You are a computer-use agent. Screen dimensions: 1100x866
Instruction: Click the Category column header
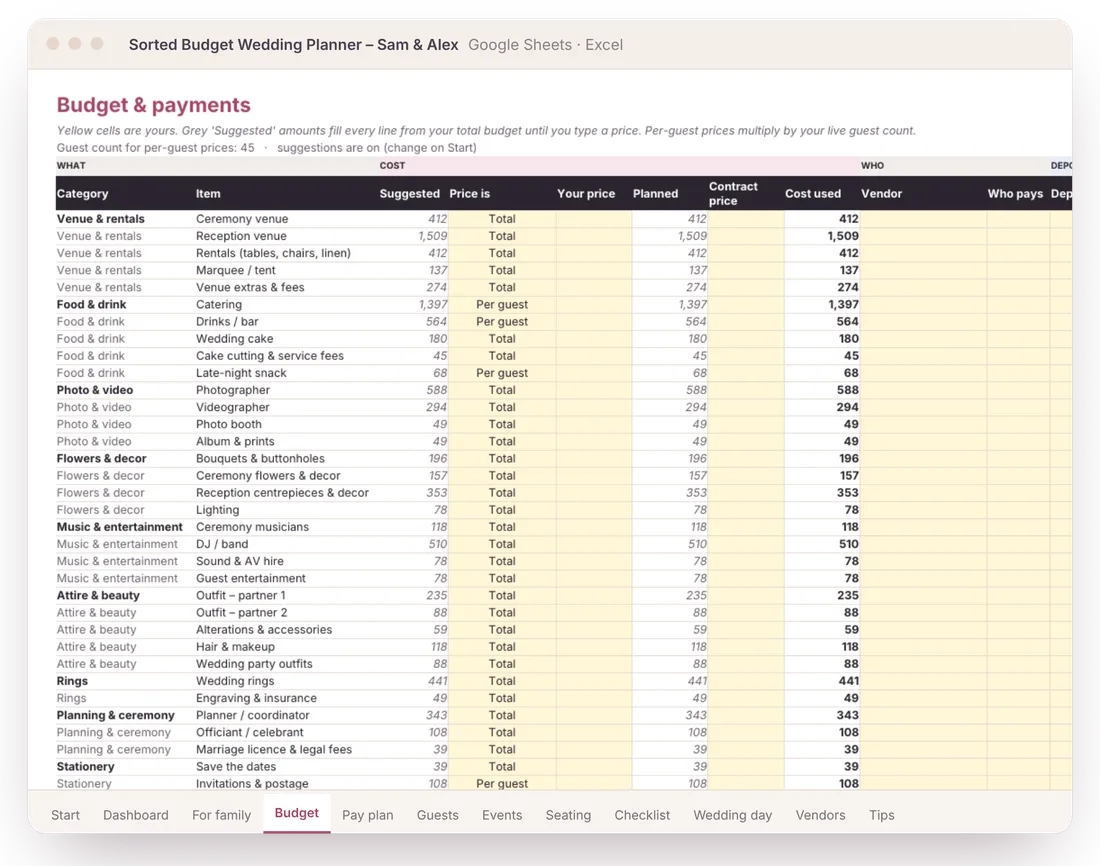point(83,194)
